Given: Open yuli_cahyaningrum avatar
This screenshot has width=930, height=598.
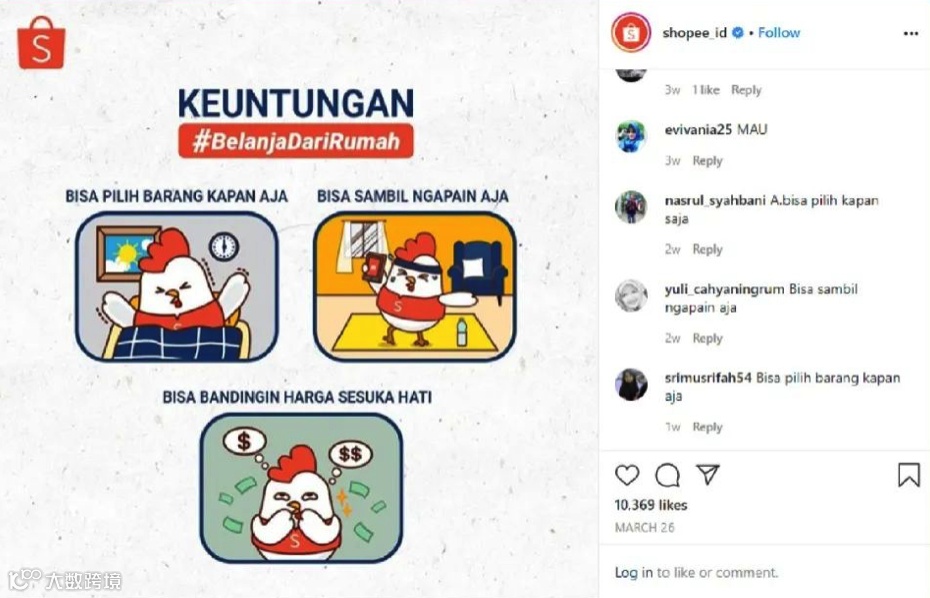Looking at the screenshot, I should click(x=631, y=296).
